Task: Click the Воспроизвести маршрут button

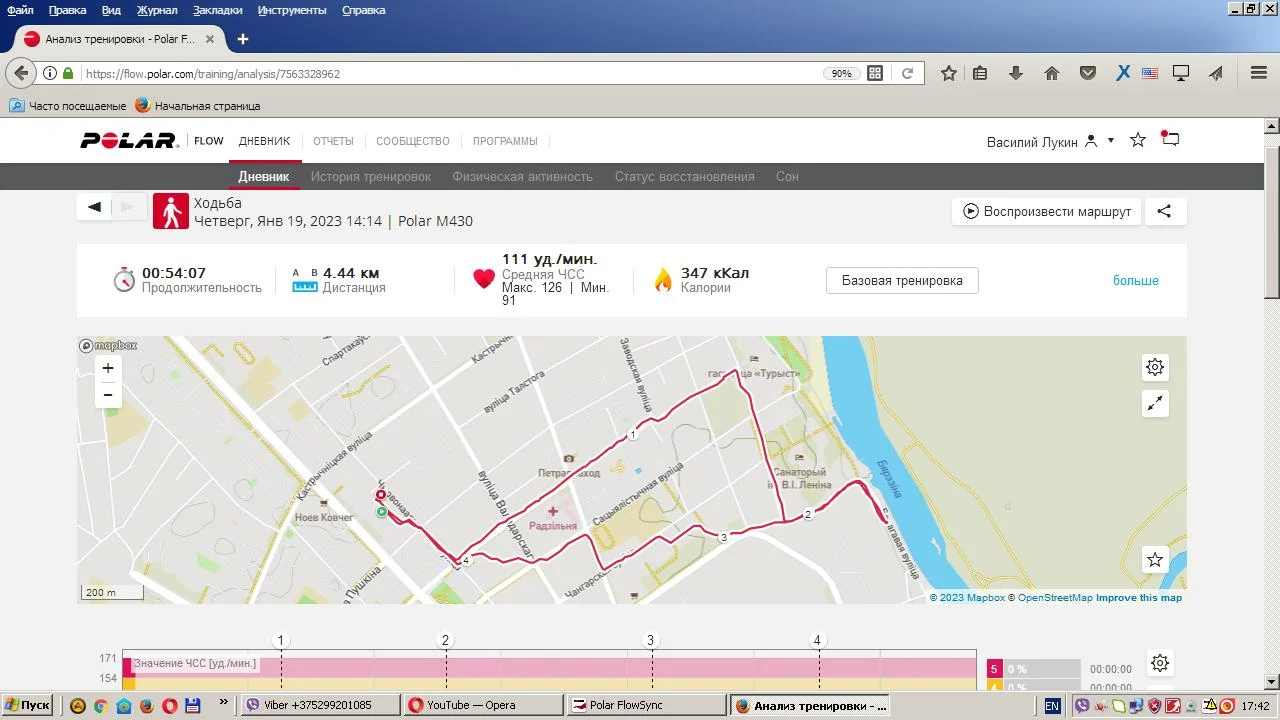Action: [1046, 211]
